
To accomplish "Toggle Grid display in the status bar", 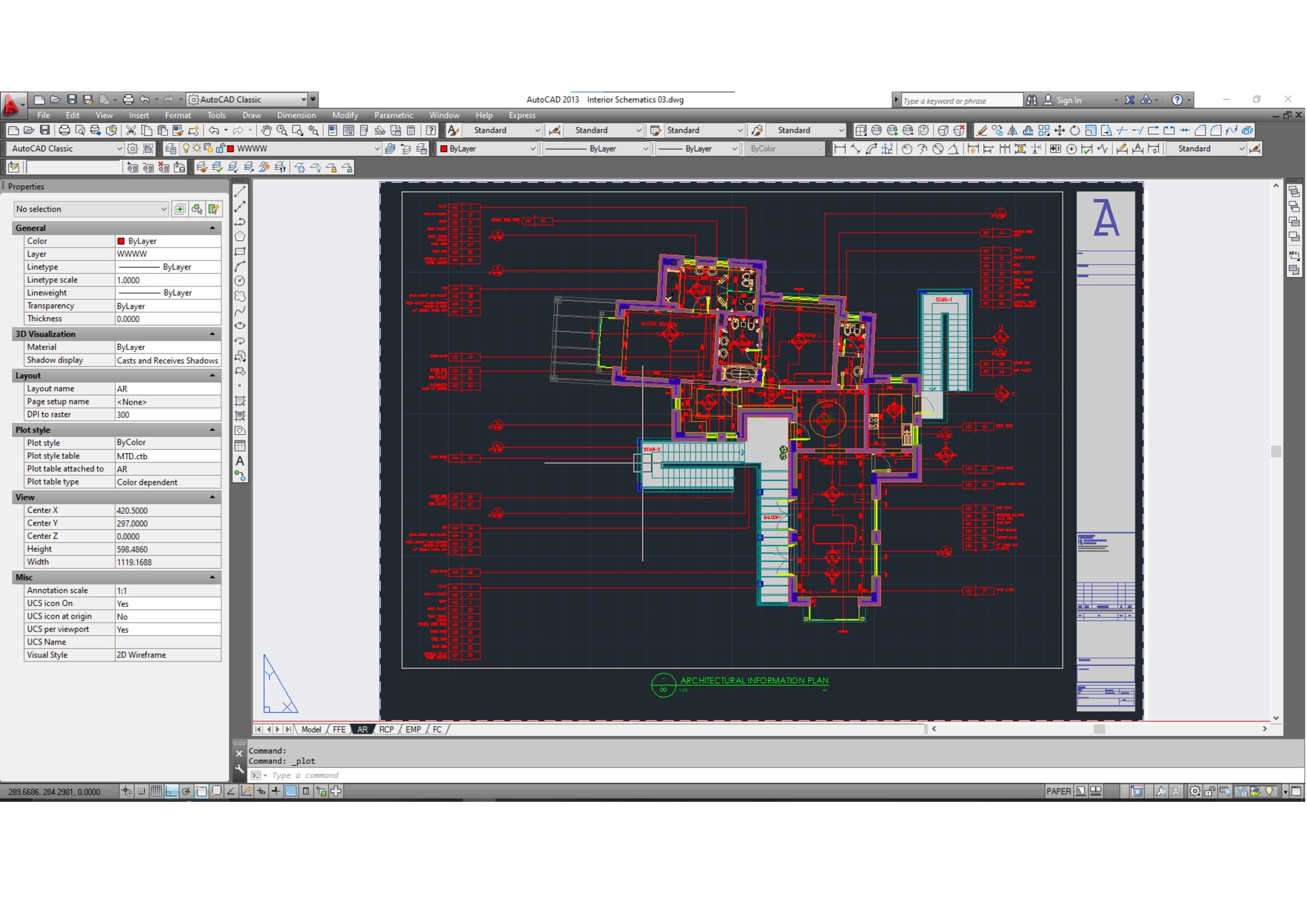I will tap(156, 792).
